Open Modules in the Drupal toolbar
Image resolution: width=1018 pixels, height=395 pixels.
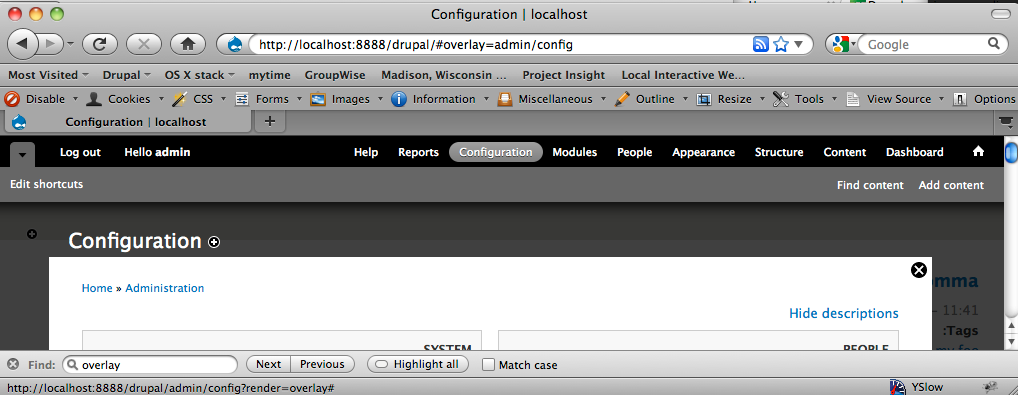pyautogui.click(x=575, y=152)
